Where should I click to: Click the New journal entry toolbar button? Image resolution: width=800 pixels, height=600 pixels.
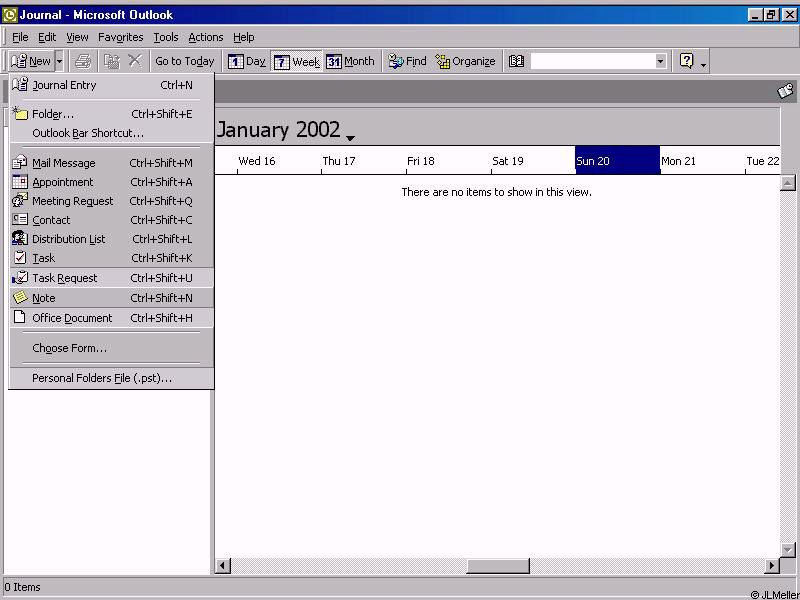click(31, 61)
